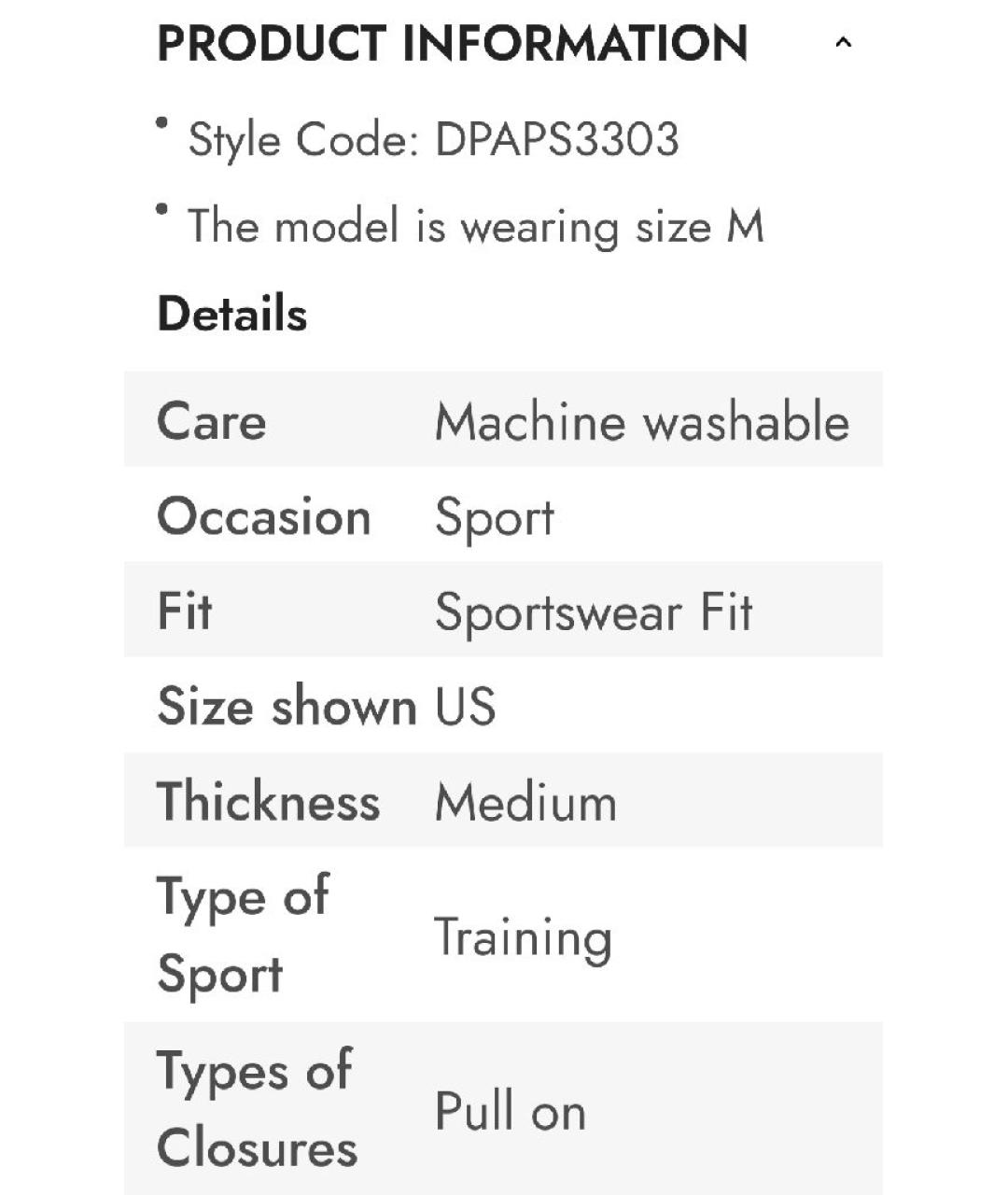Image resolution: width=1008 pixels, height=1195 pixels.
Task: Select the 'US' size value
Action: click(465, 707)
